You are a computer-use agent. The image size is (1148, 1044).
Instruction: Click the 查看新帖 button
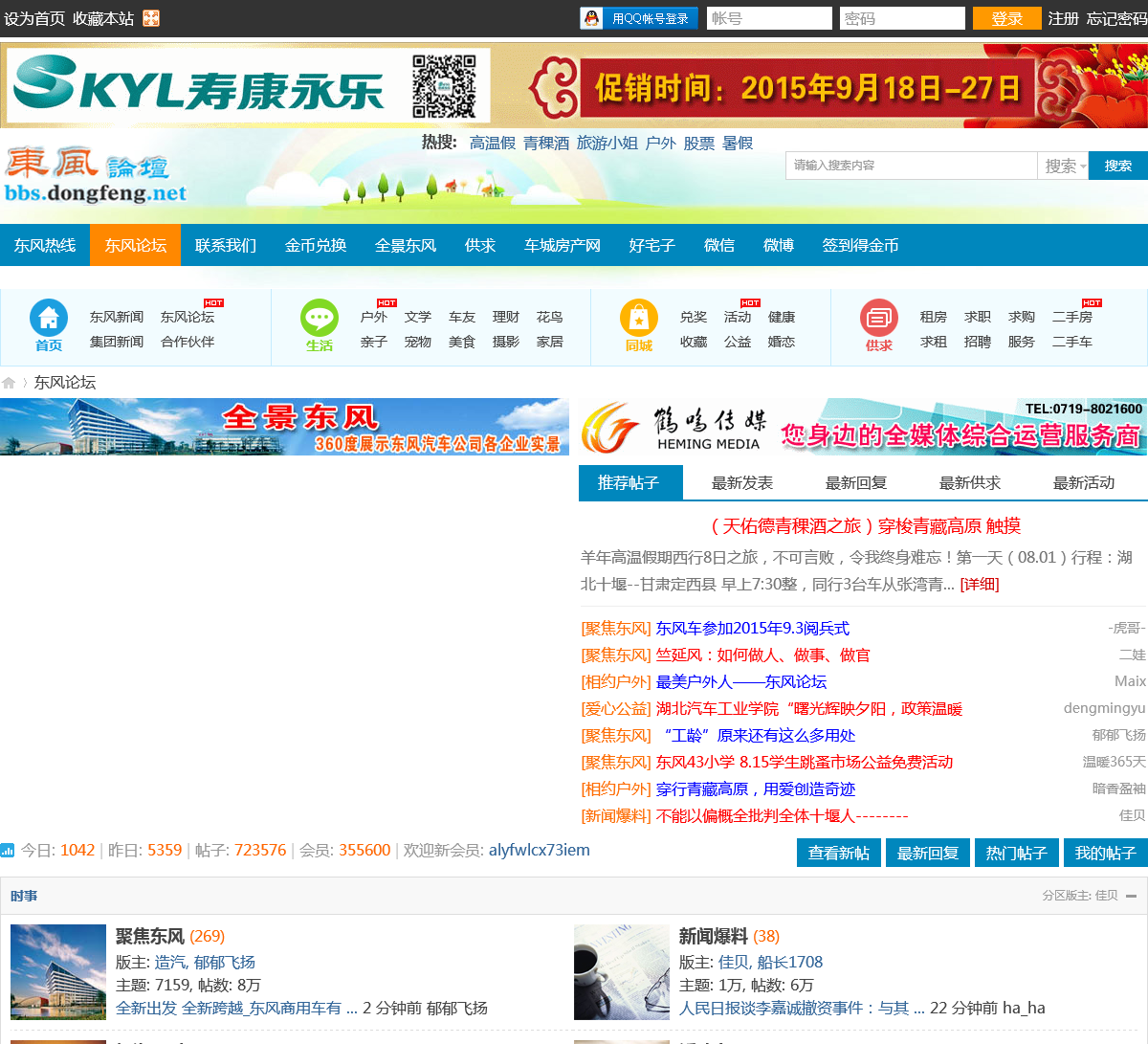coord(839,853)
